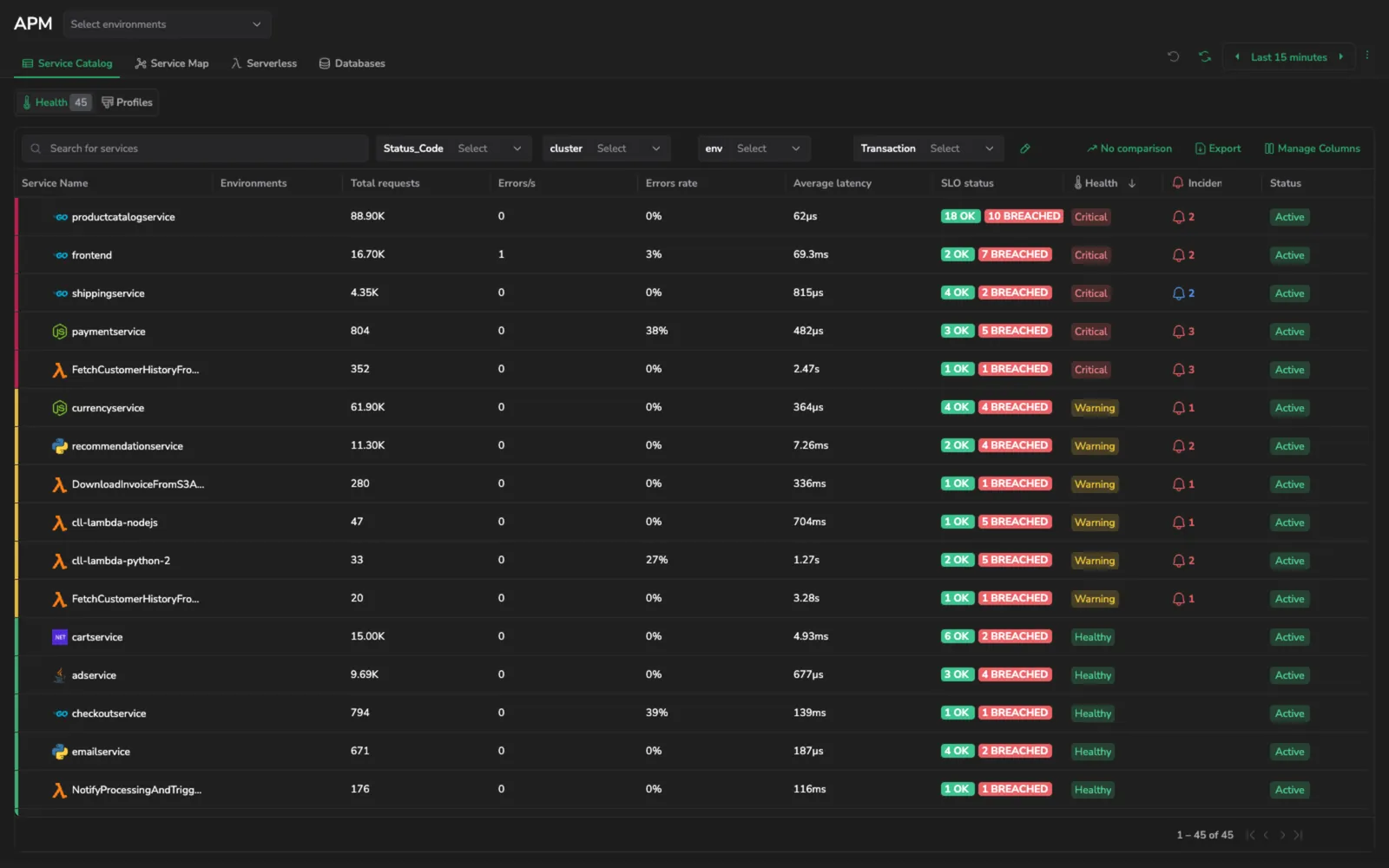
Task: Step time range forward with right arrow
Action: pos(1341,57)
